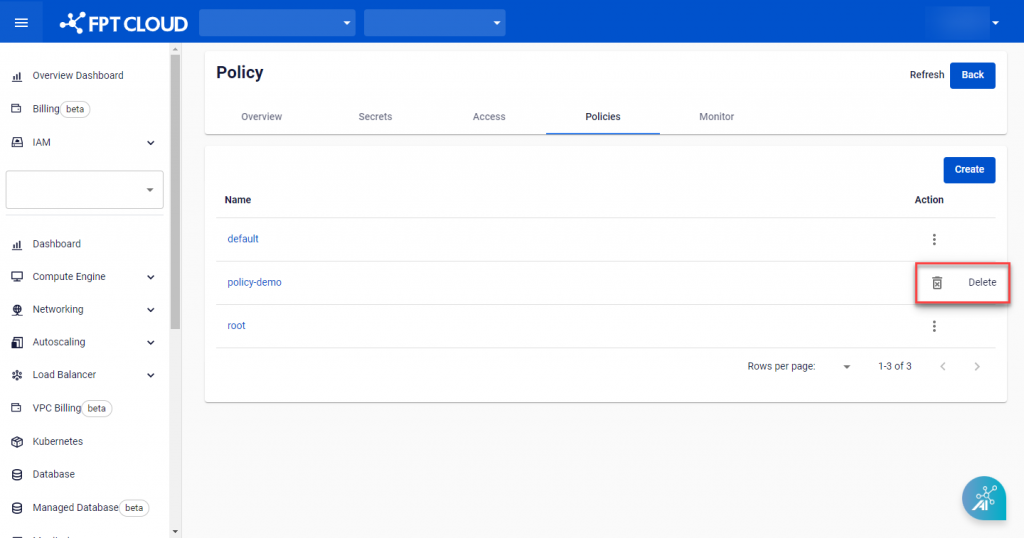Switch to the Secrets tab

click(x=375, y=117)
